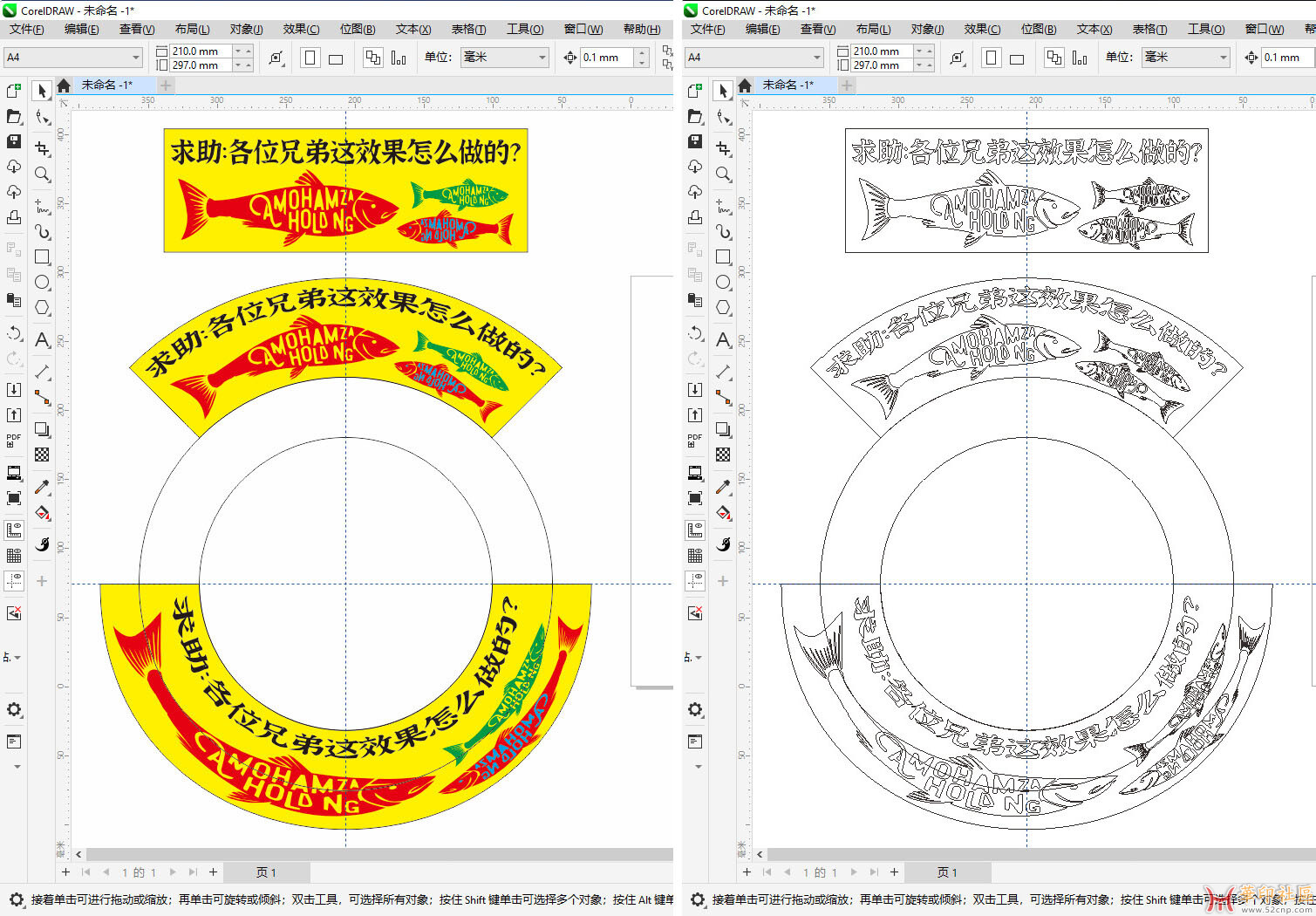This screenshot has width=1316, height=916.
Task: Click nudge distance 0.1 mm field left window
Action: pyautogui.click(x=607, y=58)
